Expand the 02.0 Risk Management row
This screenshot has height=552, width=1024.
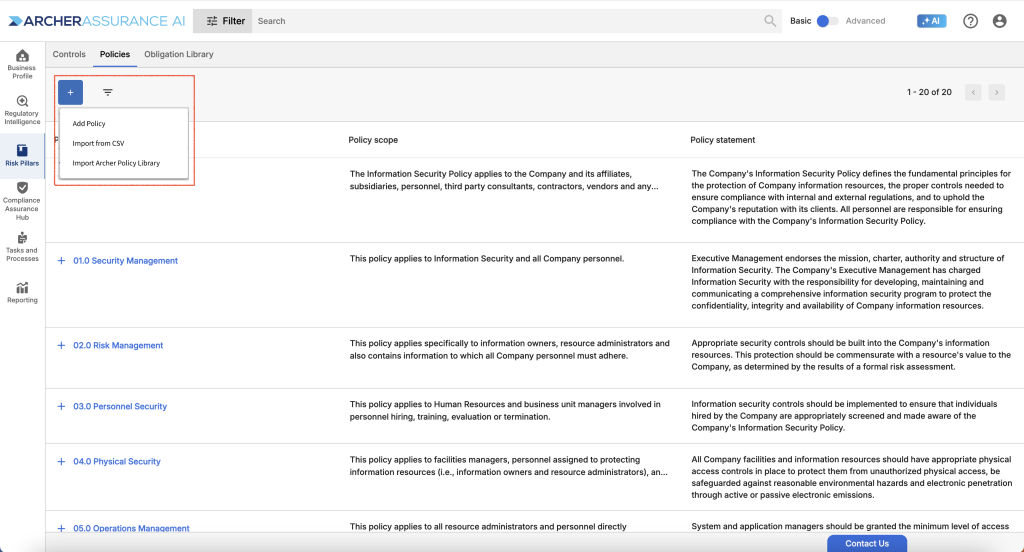tap(61, 346)
